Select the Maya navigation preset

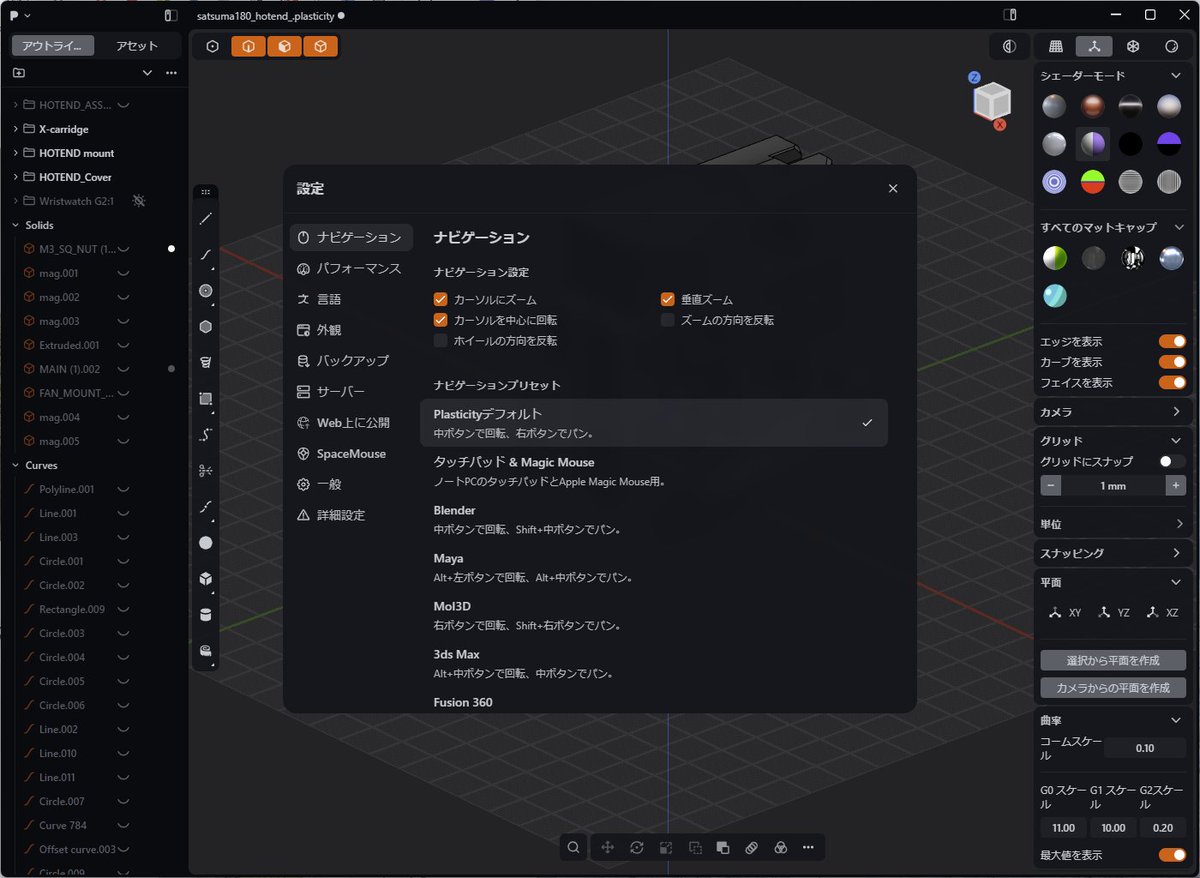tap(654, 567)
